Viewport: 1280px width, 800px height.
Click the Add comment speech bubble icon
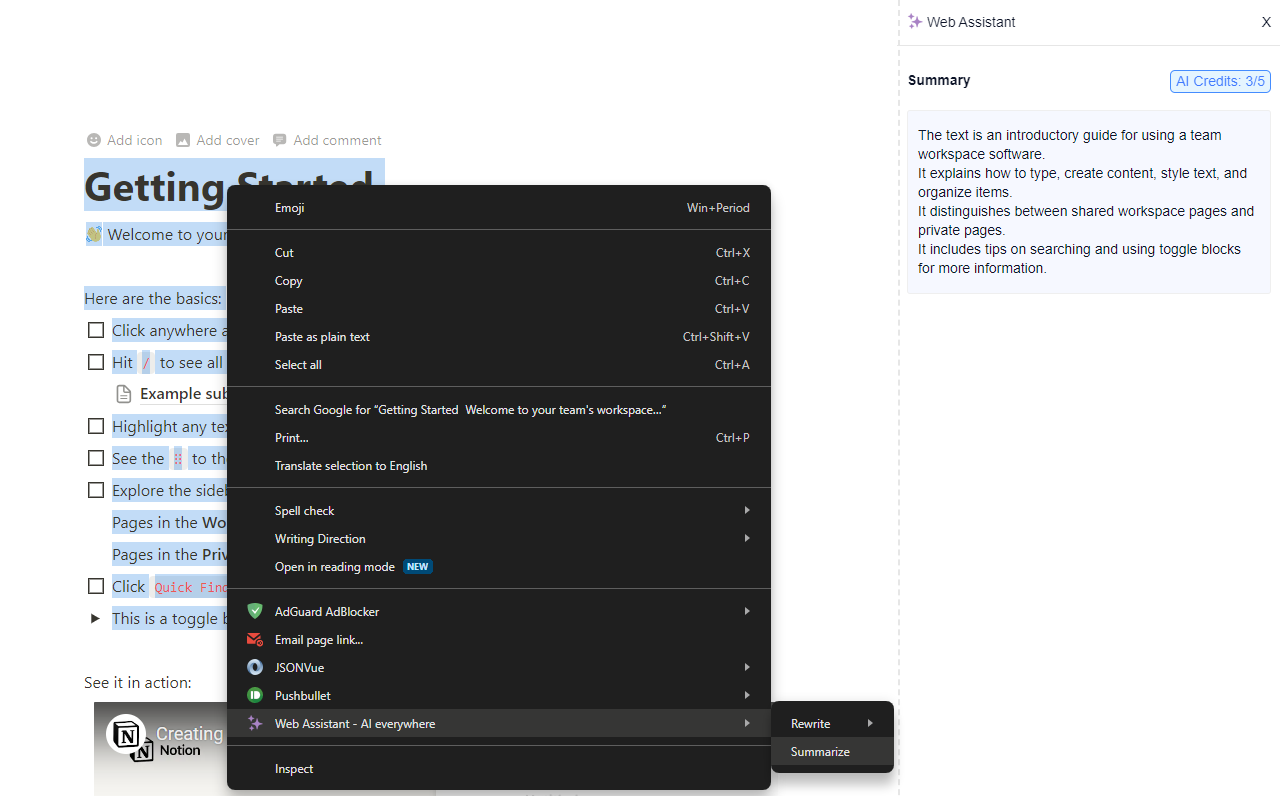pos(280,140)
